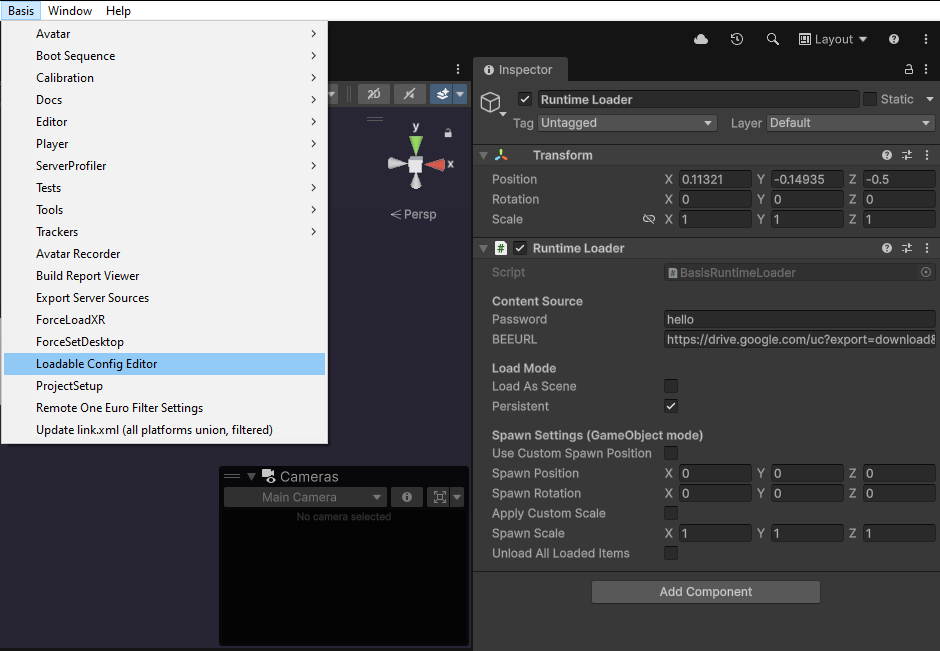This screenshot has height=651, width=940.
Task: Open the Window menu
Action: coord(70,10)
